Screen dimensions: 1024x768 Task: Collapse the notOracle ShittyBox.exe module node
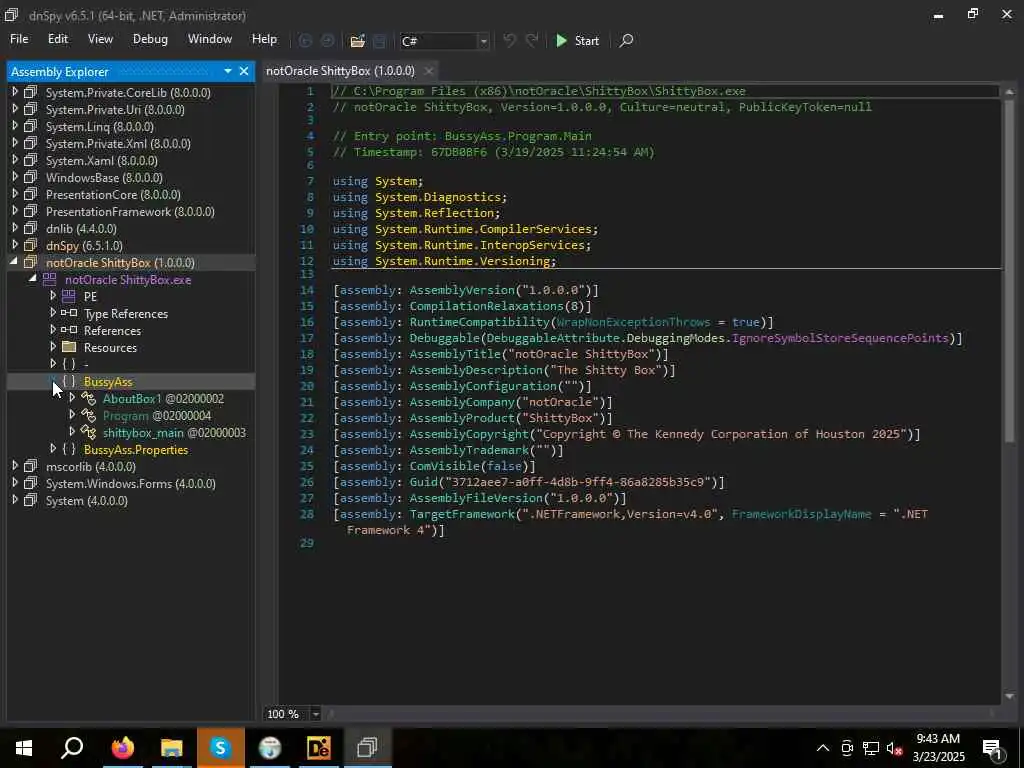click(x=33, y=279)
